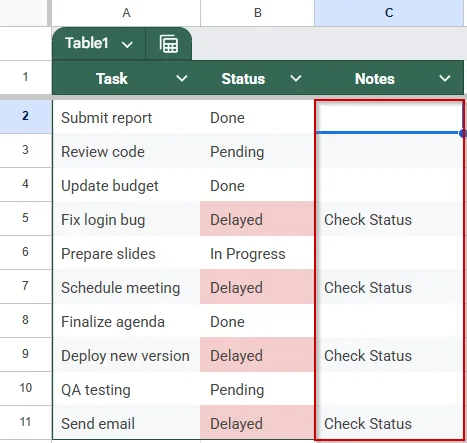Click the Notes header cell
Screen dimensions: 467x443
[389, 78]
